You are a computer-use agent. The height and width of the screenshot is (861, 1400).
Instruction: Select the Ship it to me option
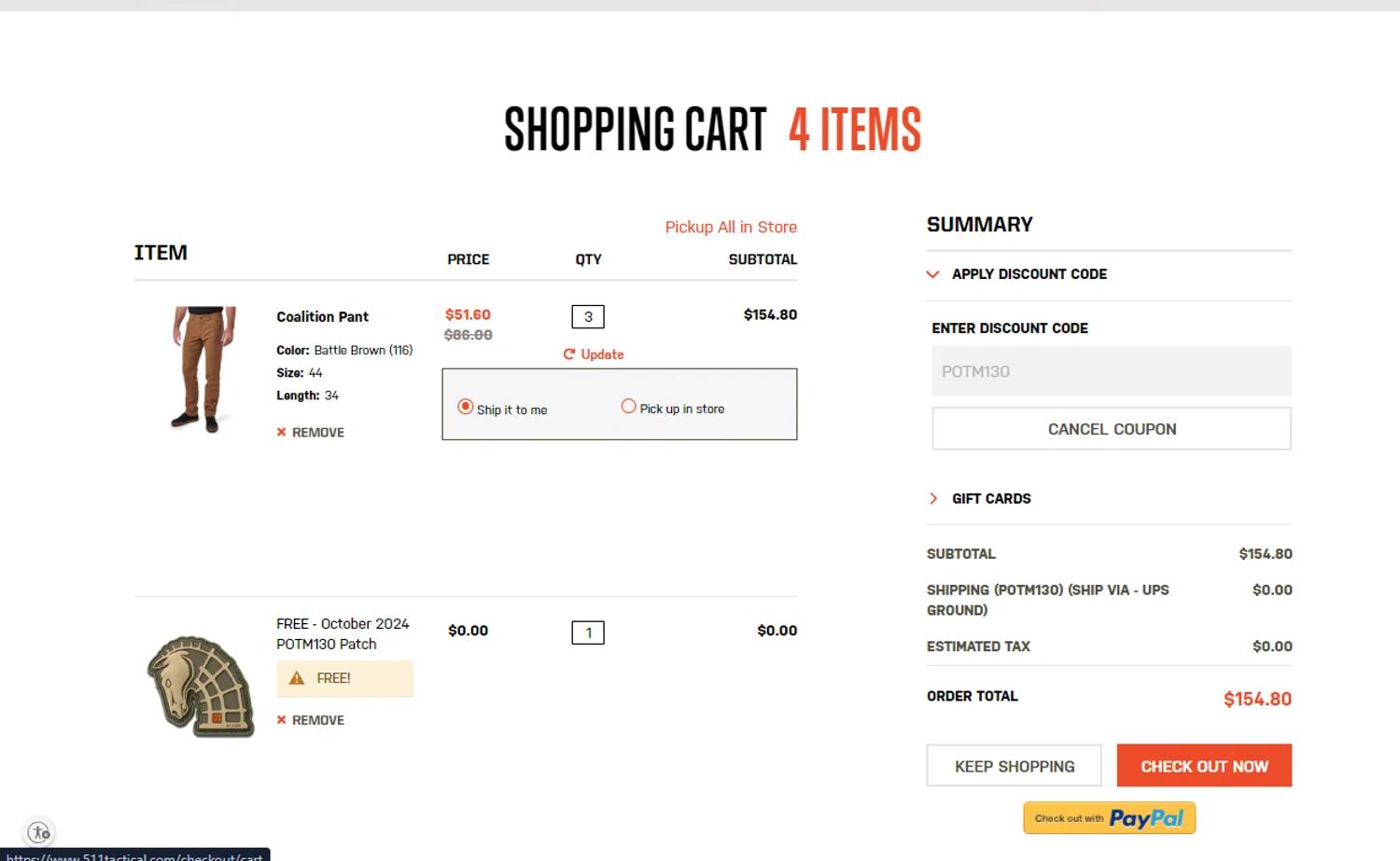(466, 407)
